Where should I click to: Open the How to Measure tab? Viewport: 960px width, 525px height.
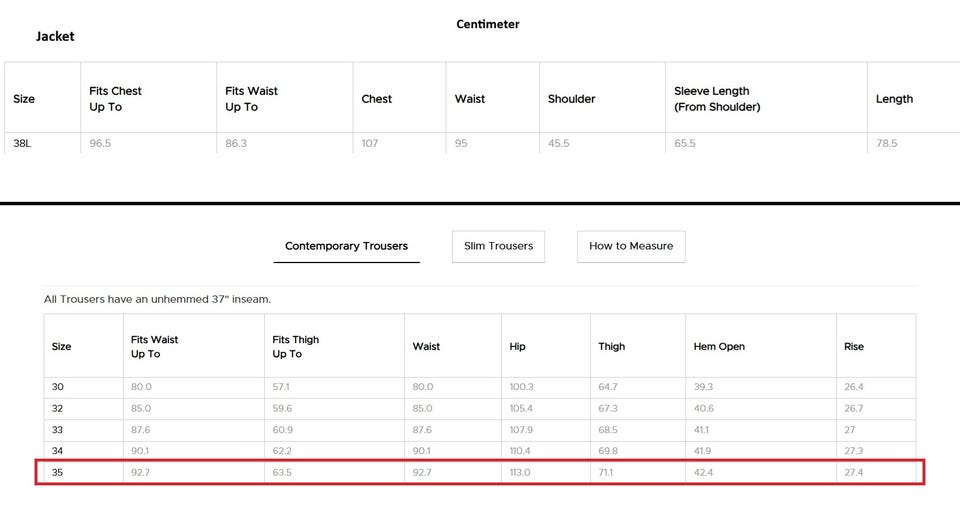(631, 246)
